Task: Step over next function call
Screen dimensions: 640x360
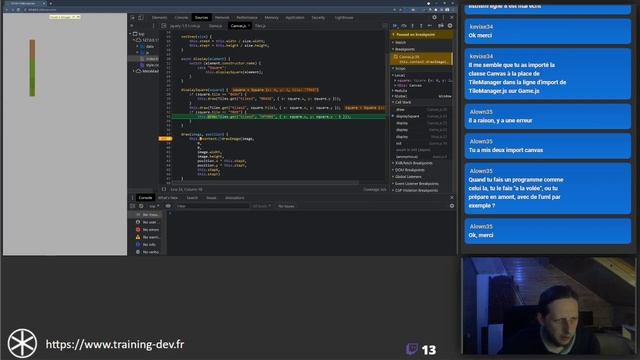Action: tap(404, 26)
